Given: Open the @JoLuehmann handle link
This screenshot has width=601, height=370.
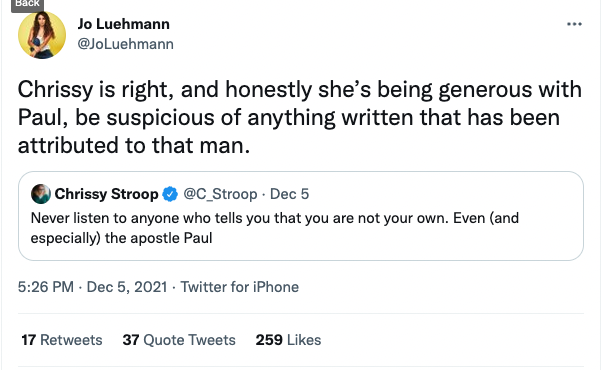Looking at the screenshot, I should tap(125, 44).
